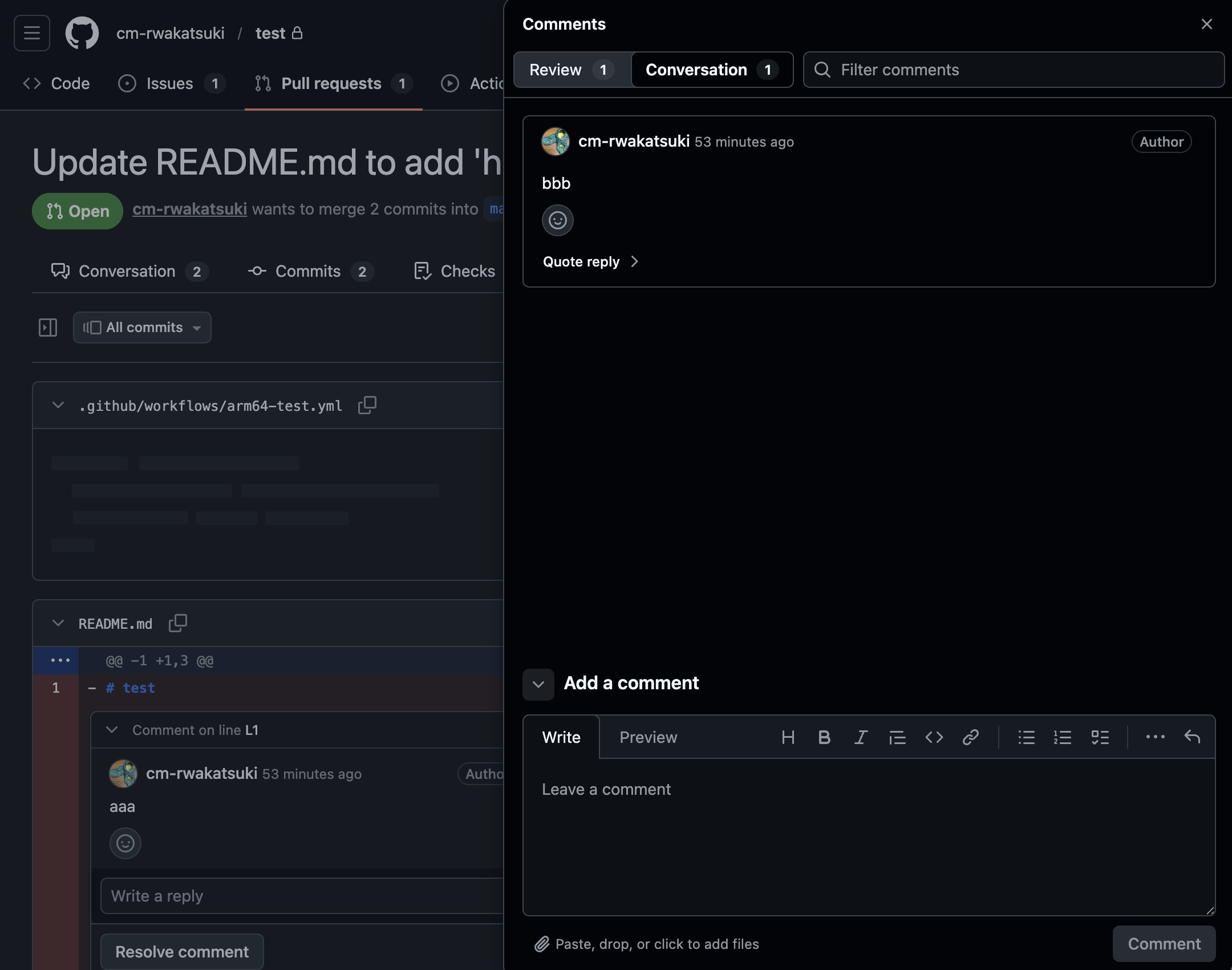This screenshot has width=1232, height=970.
Task: Open the All commits dropdown
Action: (x=143, y=328)
